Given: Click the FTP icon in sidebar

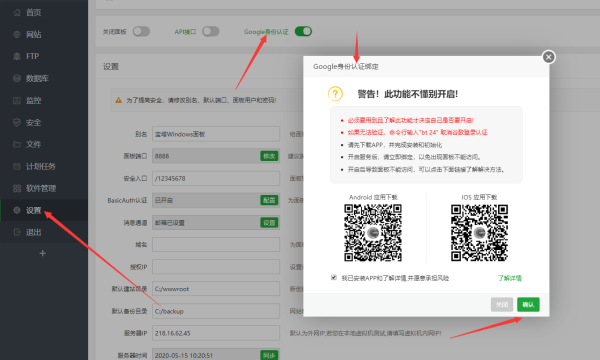Looking at the screenshot, I should point(17,56).
